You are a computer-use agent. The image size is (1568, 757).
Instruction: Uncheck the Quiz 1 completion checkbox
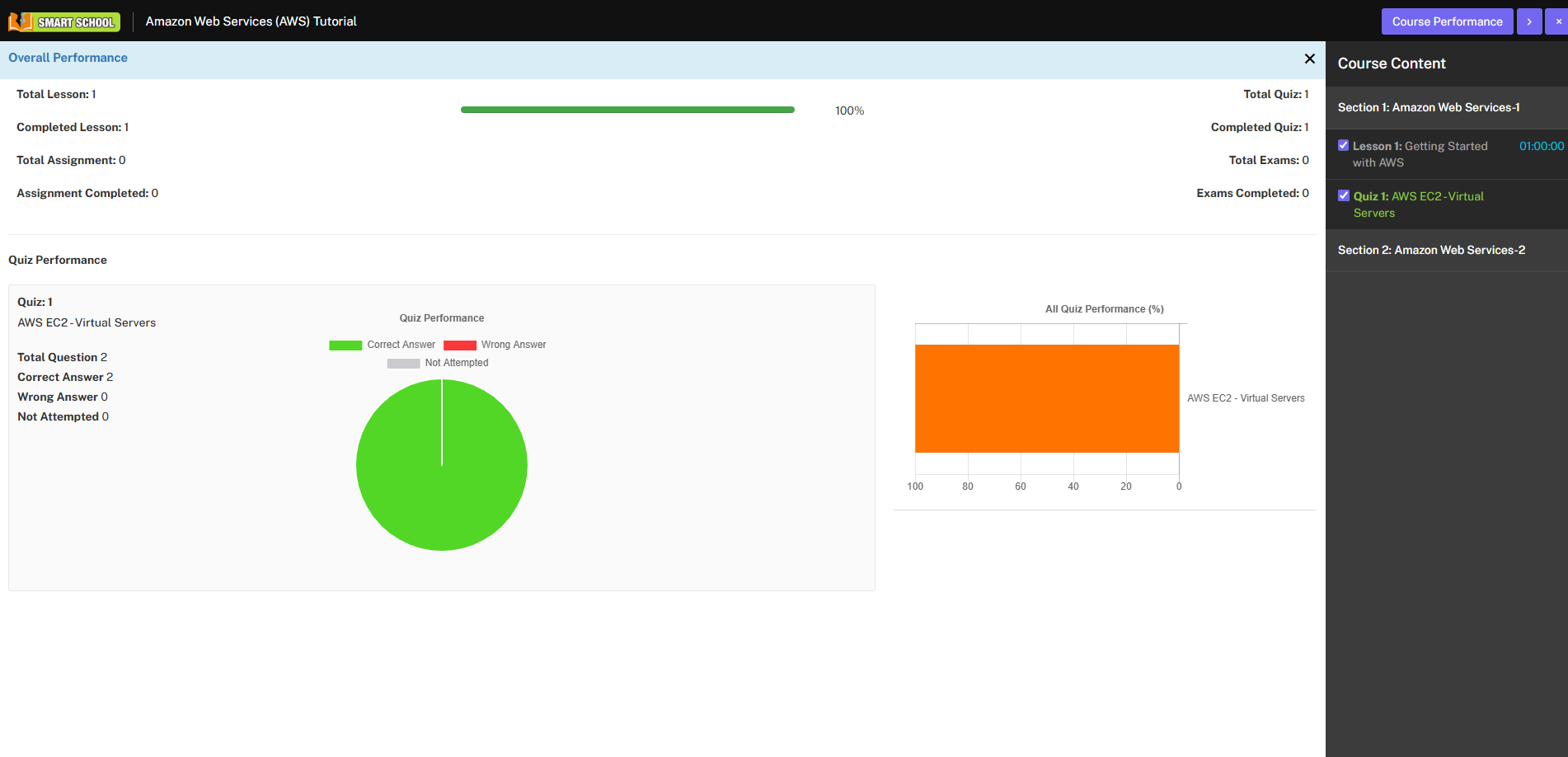(x=1343, y=195)
